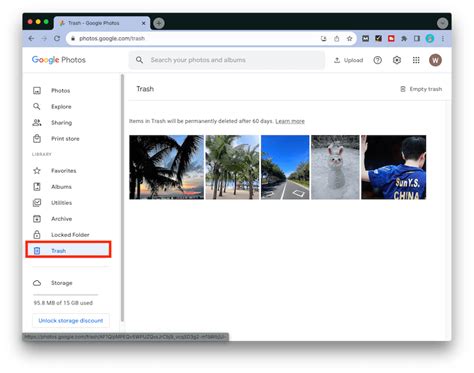Click Unlock storage discount button

pos(71,321)
